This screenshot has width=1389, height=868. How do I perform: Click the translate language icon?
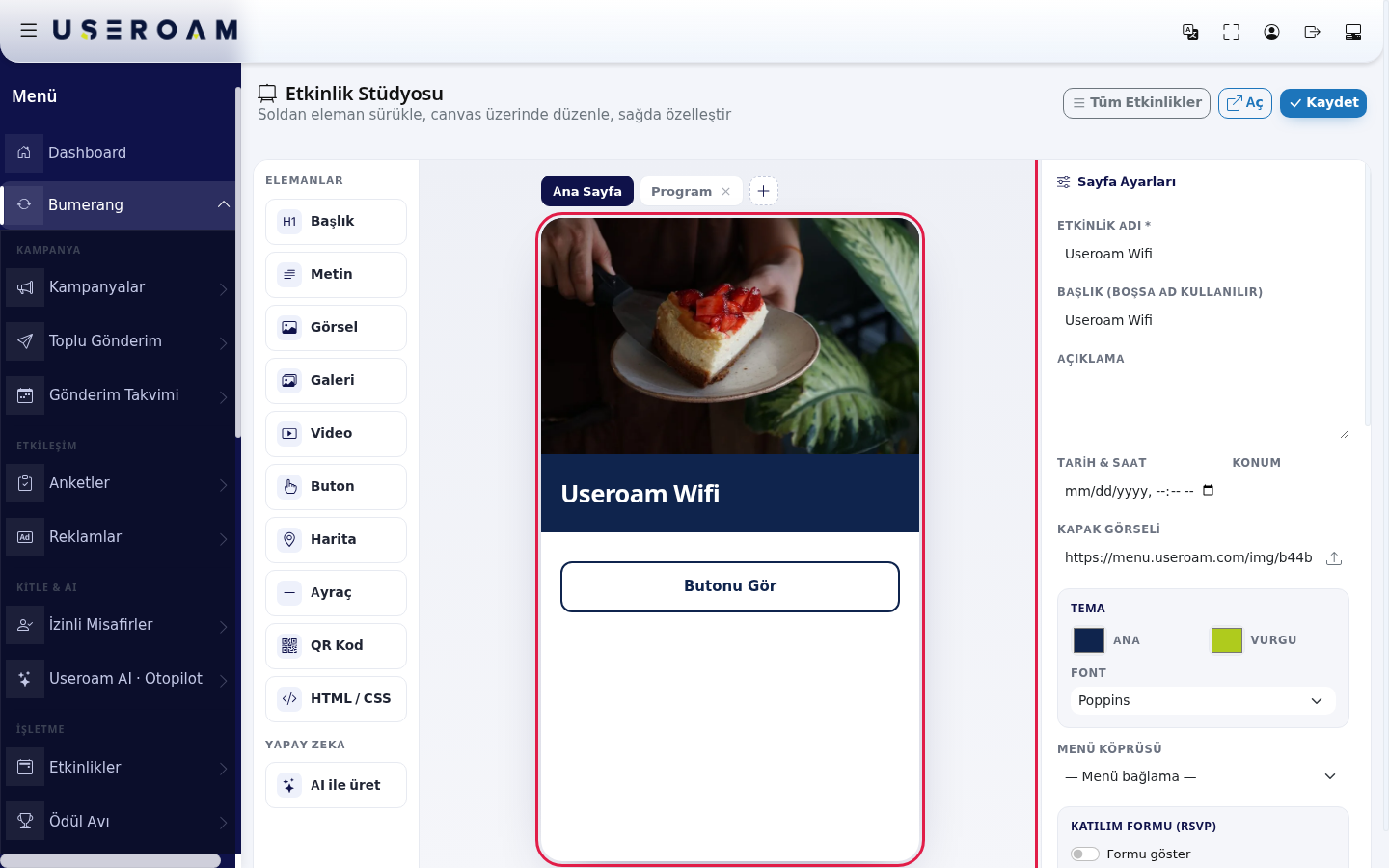1190,32
